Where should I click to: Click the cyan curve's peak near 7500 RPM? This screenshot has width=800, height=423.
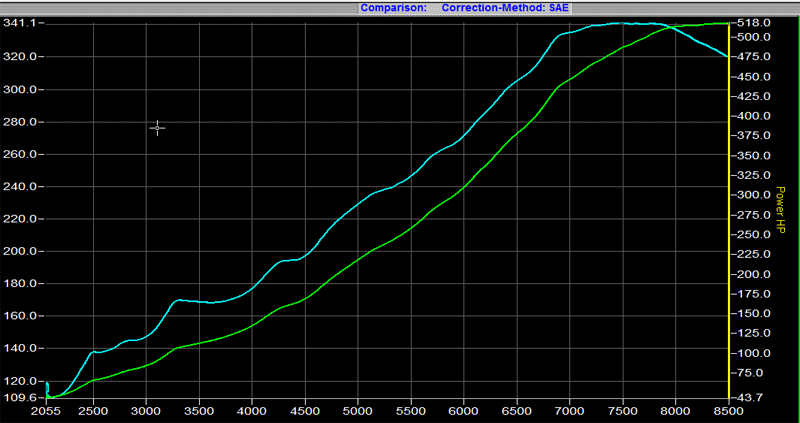pos(620,23)
